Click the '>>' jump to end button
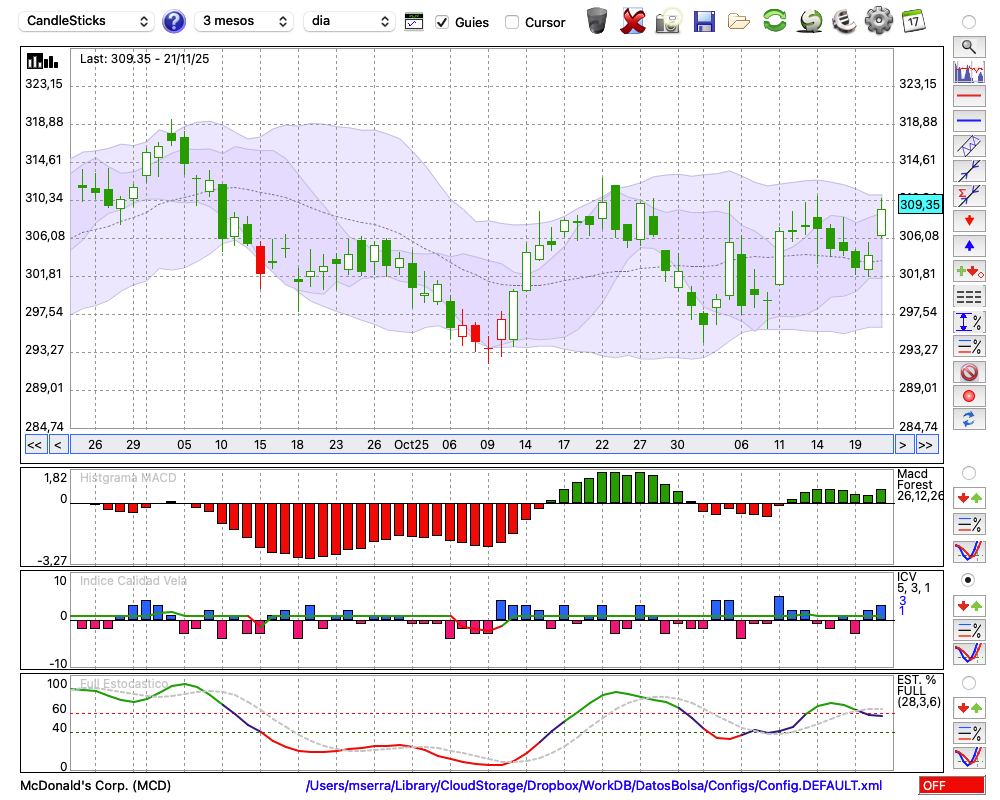 (x=927, y=444)
